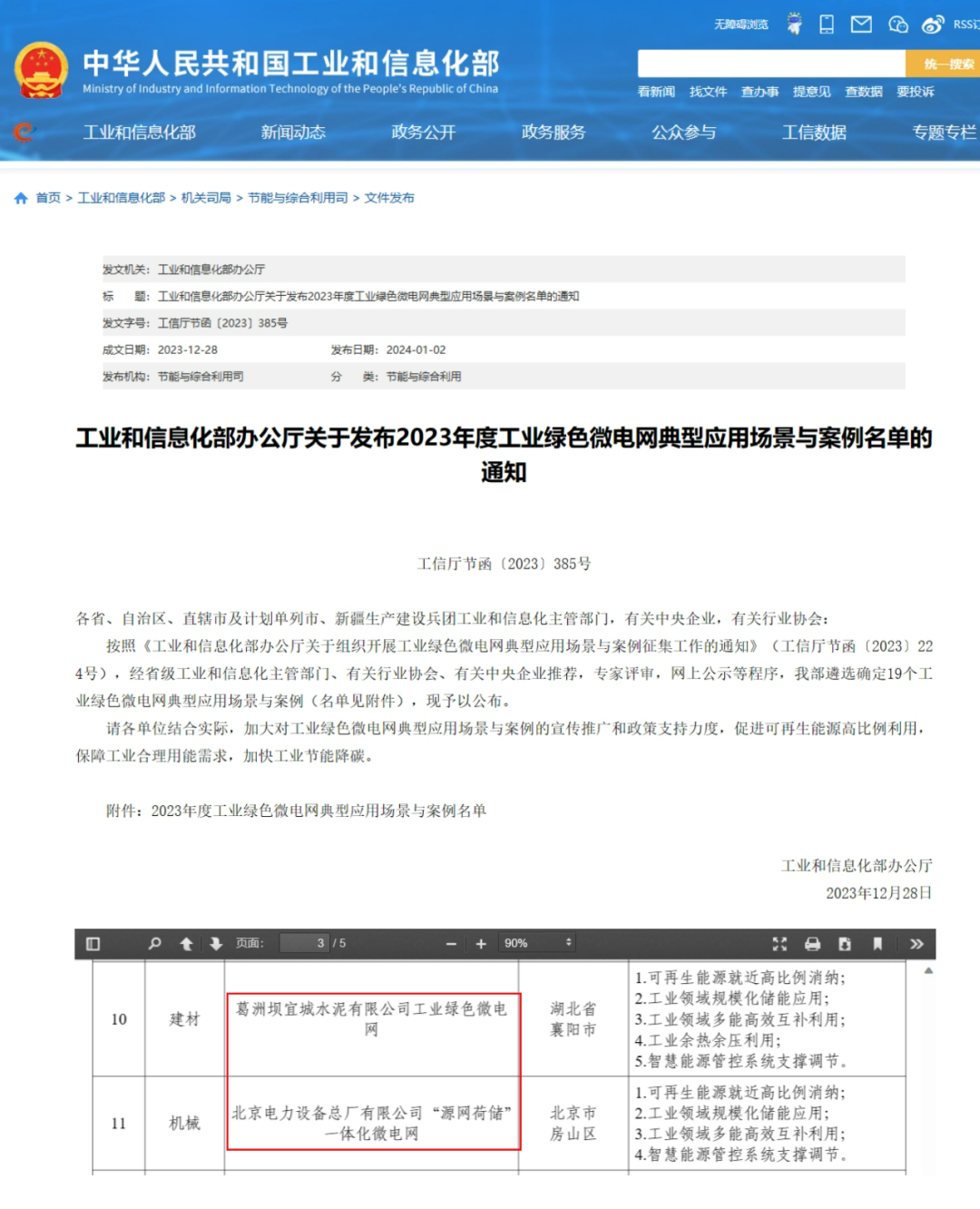Image resolution: width=980 pixels, height=1209 pixels.
Task: Click the home icon in breadcrumb
Action: click(21, 198)
